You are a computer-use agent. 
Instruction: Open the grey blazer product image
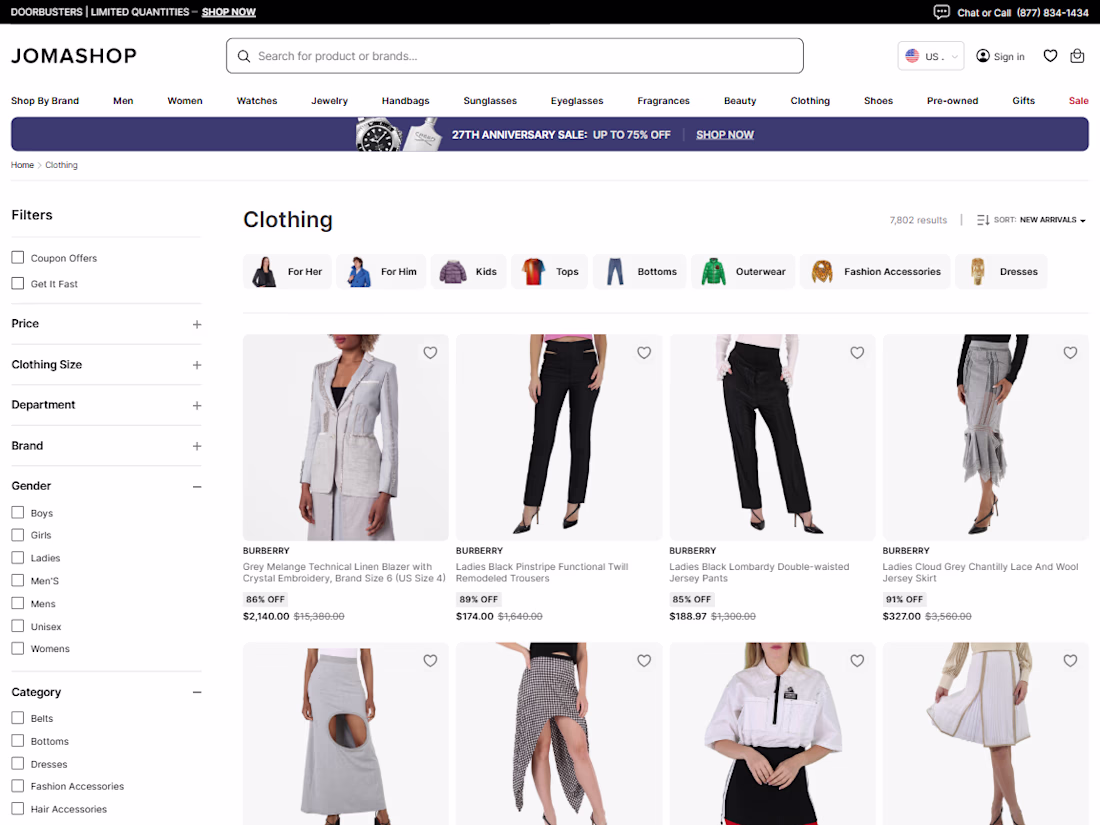tap(346, 437)
